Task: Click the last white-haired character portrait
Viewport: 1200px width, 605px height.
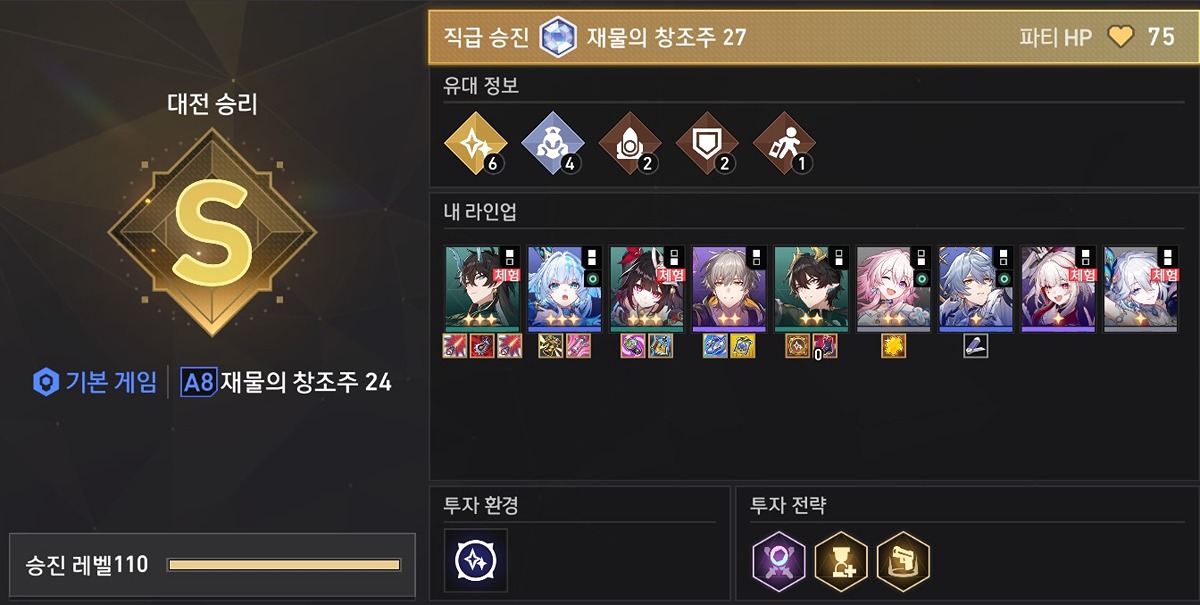Action: pyautogui.click(x=1141, y=288)
